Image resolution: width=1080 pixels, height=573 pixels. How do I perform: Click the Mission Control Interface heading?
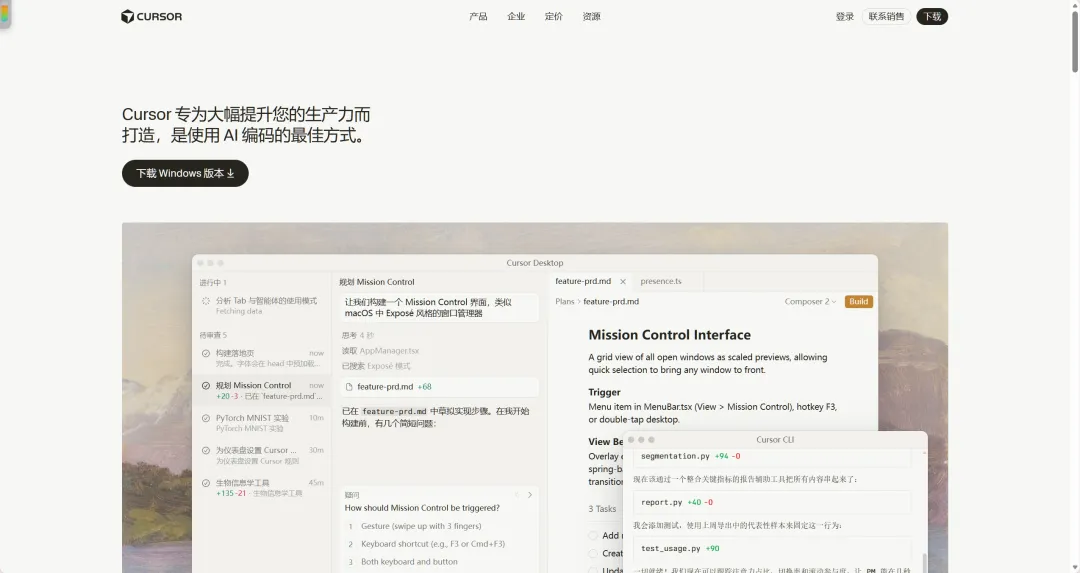(x=669, y=335)
